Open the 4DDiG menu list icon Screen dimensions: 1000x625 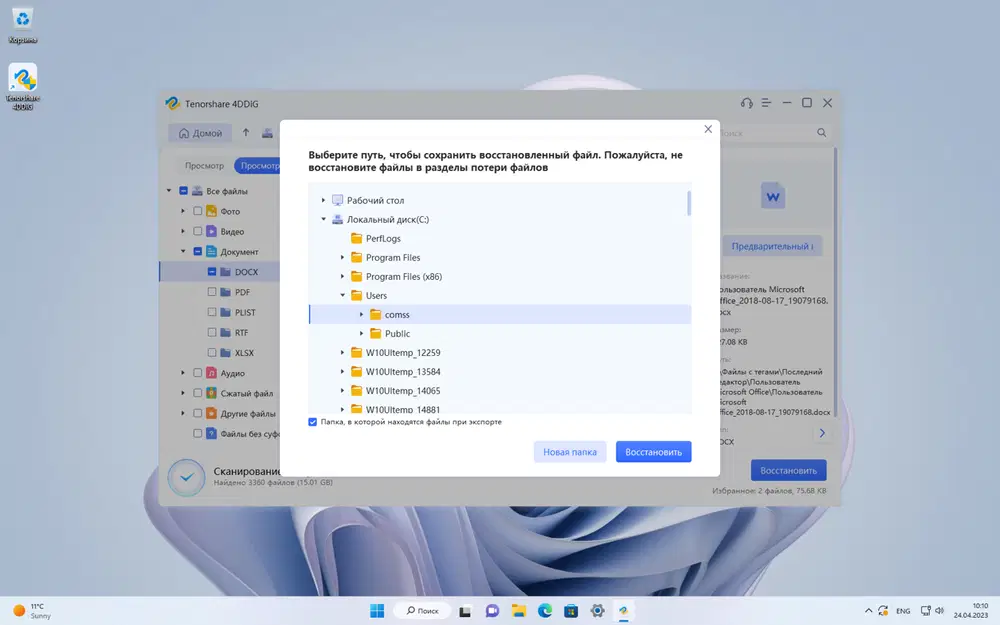[x=766, y=103]
